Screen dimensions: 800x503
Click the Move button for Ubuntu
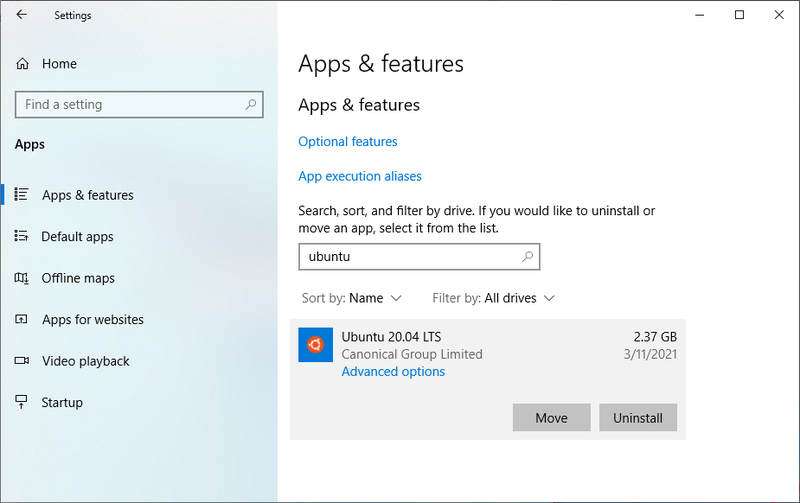(x=552, y=418)
